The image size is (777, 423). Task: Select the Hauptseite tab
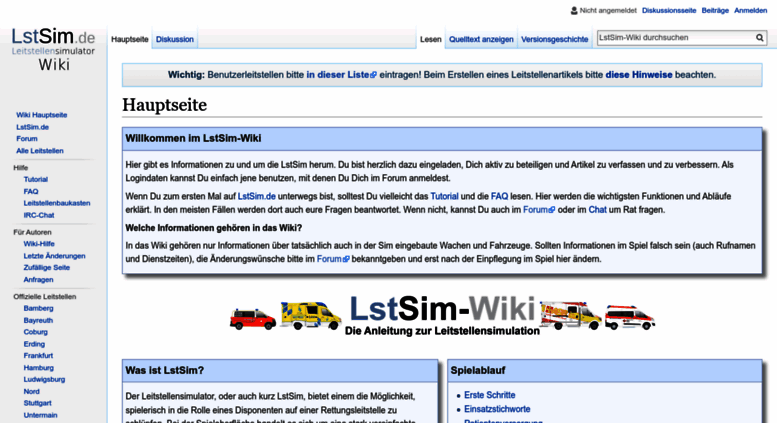(x=129, y=39)
